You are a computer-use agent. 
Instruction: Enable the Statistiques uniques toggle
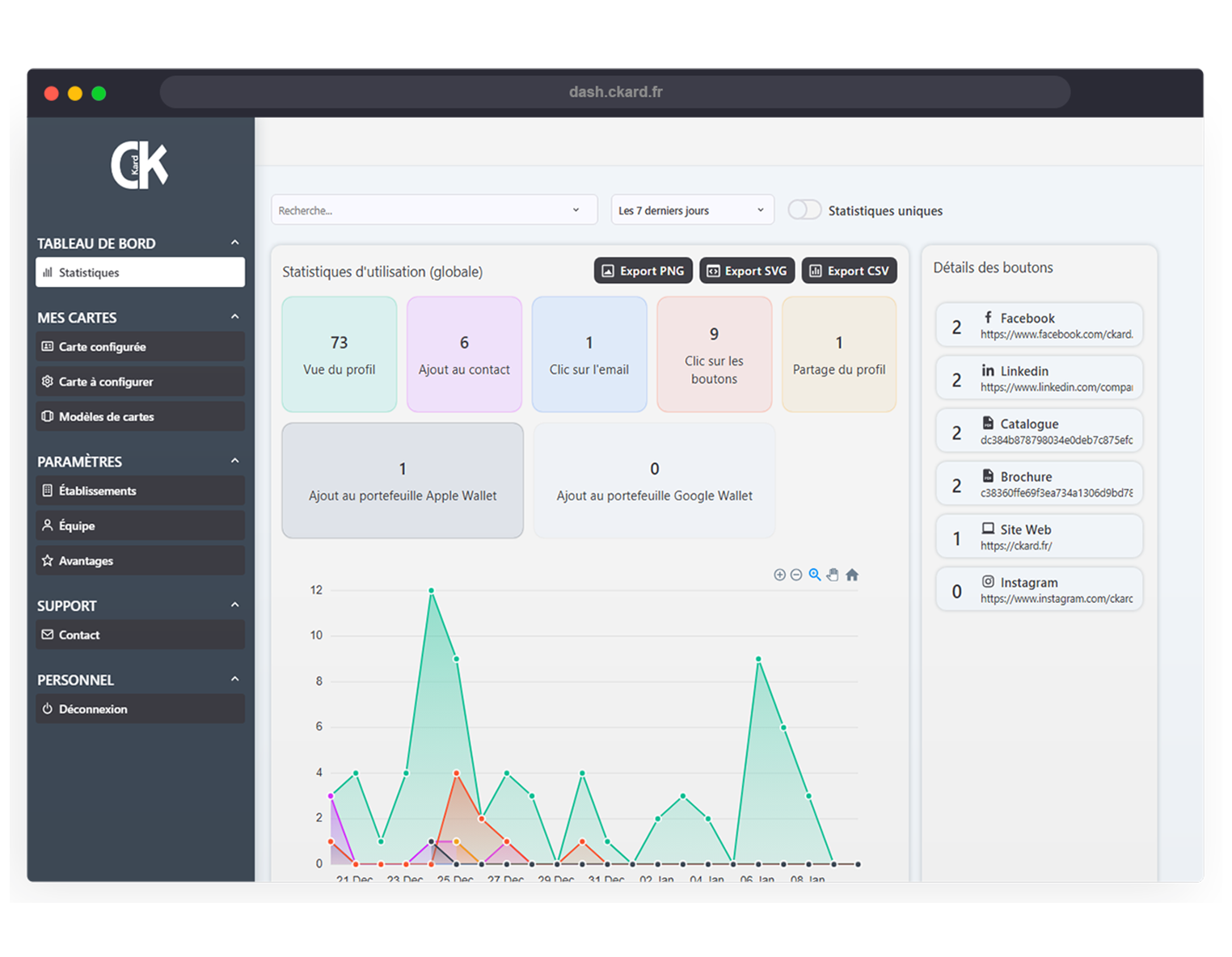tap(804, 210)
